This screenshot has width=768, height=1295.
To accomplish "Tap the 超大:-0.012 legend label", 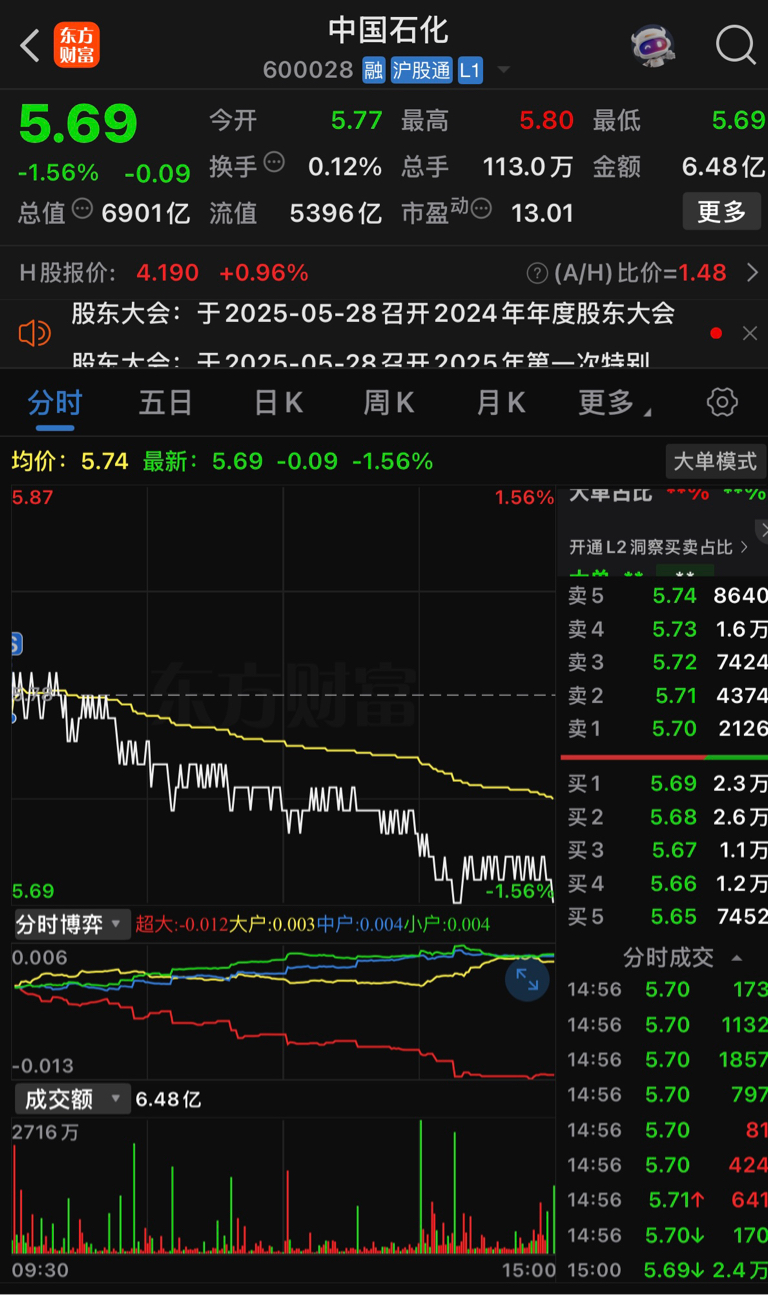I will [181, 924].
